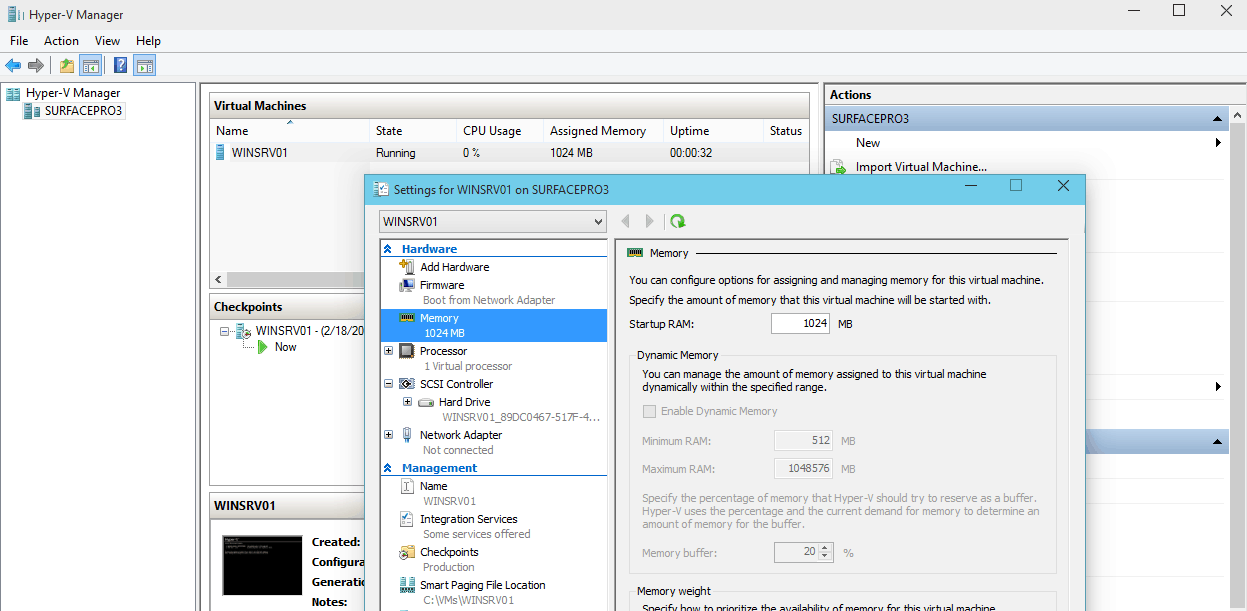1247x611 pixels.
Task: Click Import Virtual Machine action
Action: click(921, 167)
